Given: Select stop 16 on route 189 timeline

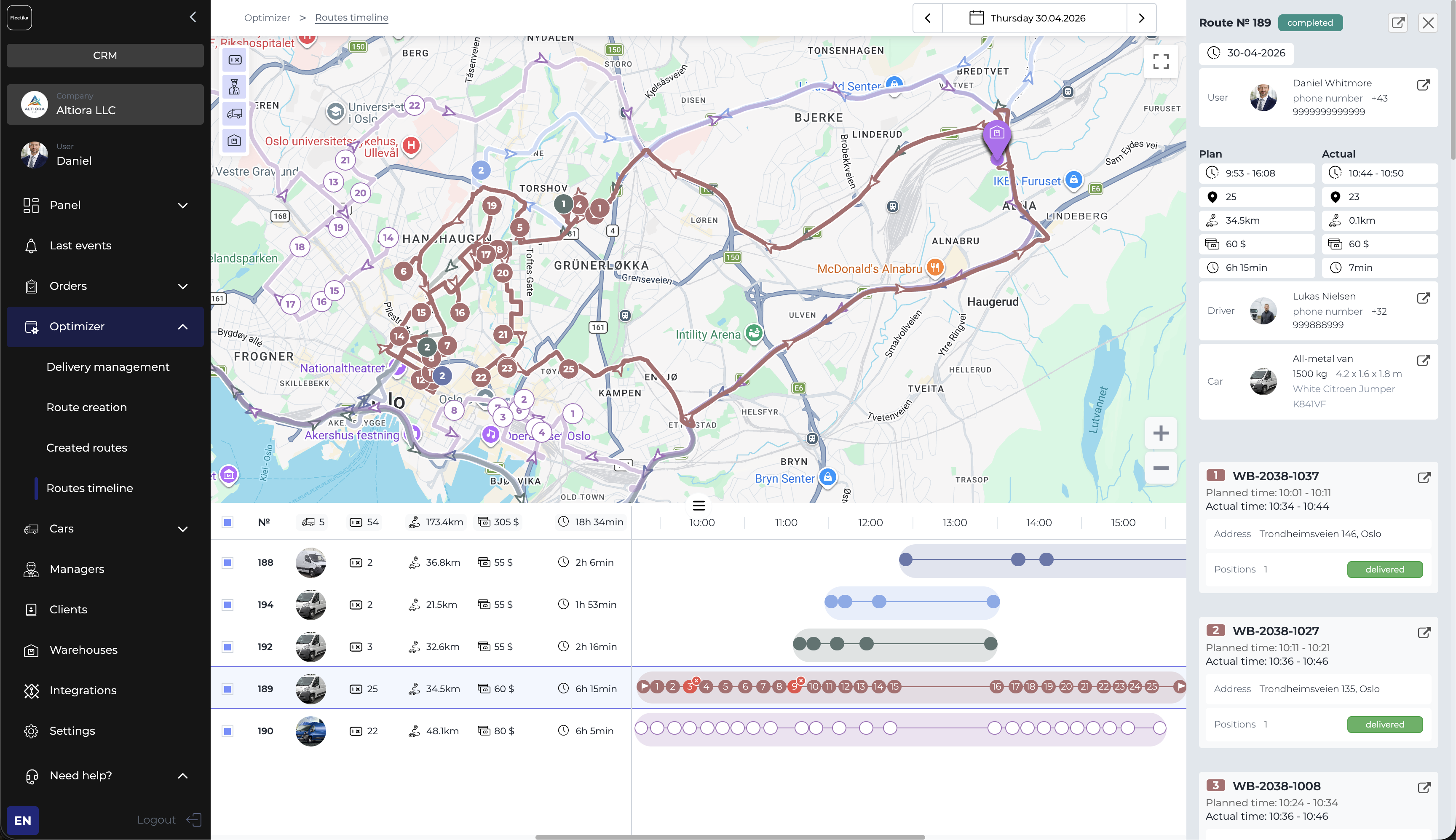Looking at the screenshot, I should pyautogui.click(x=996, y=687).
